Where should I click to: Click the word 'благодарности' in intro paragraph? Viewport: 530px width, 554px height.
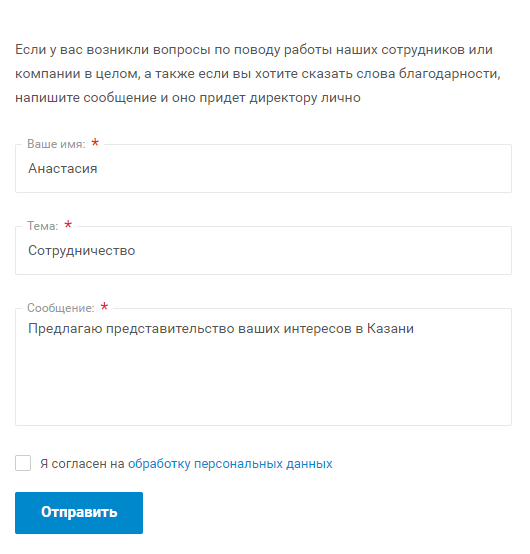coord(449,73)
